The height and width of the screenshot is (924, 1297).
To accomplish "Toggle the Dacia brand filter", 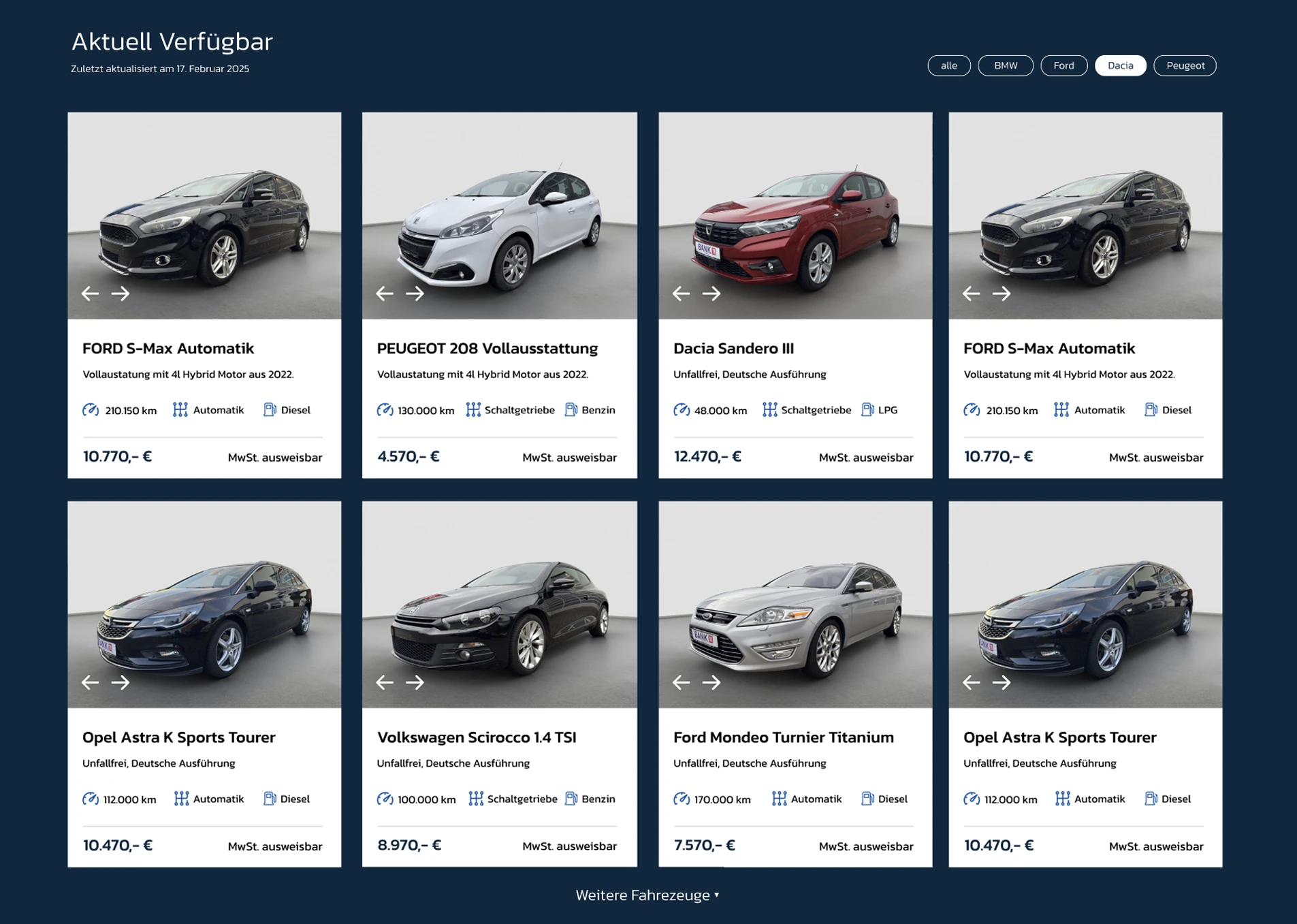I will (x=1120, y=65).
